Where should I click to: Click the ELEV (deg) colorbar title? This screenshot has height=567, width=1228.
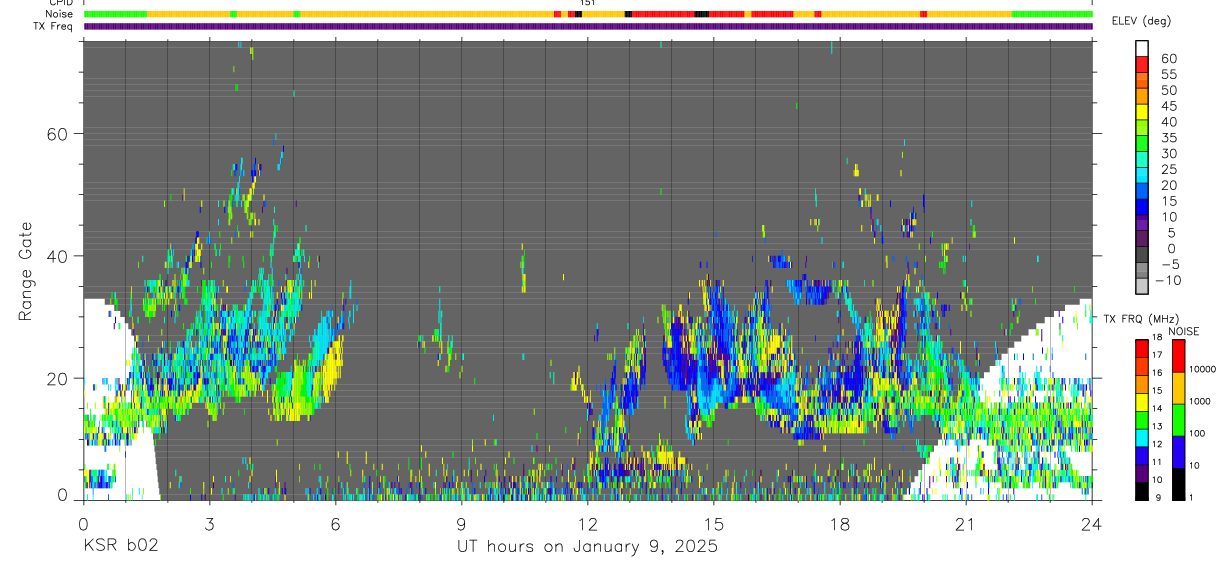[x=1140, y=21]
